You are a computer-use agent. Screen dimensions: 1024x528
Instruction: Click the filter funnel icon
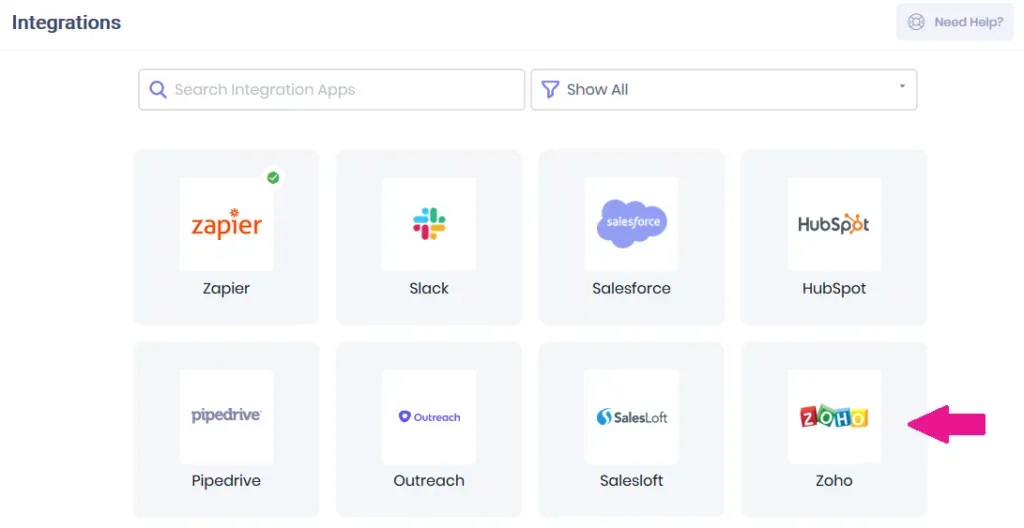[x=550, y=90]
